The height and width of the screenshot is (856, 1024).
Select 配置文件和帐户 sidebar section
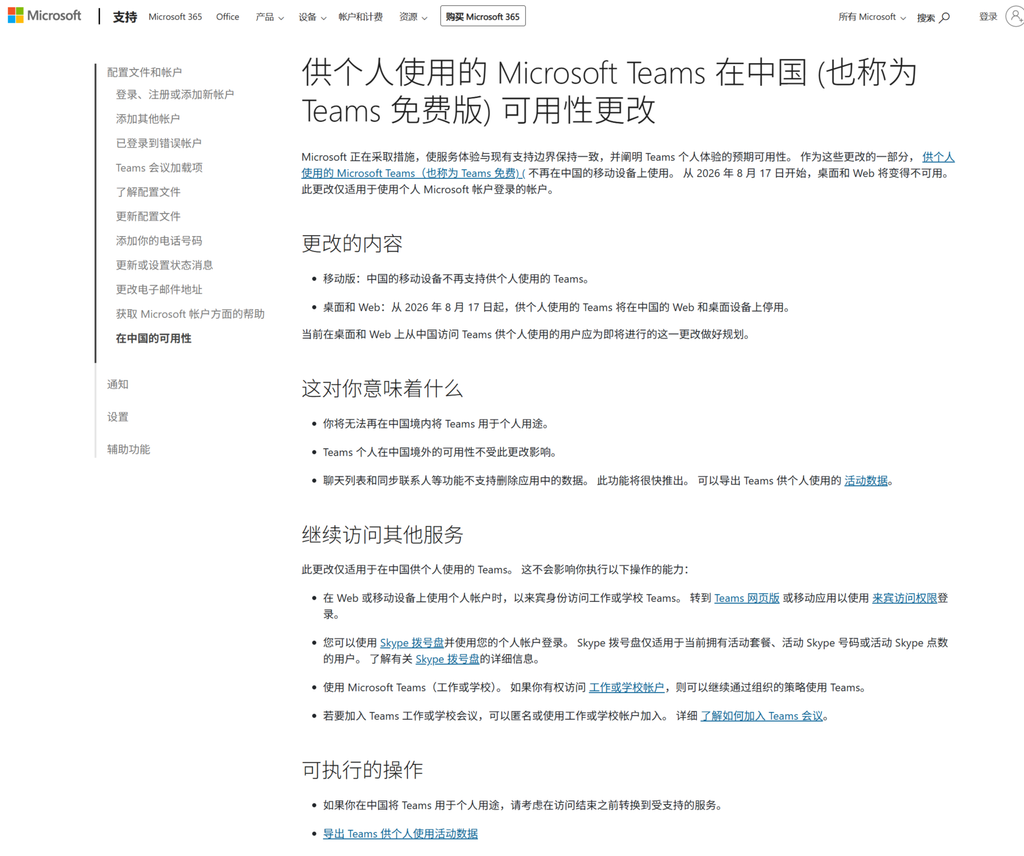point(144,72)
